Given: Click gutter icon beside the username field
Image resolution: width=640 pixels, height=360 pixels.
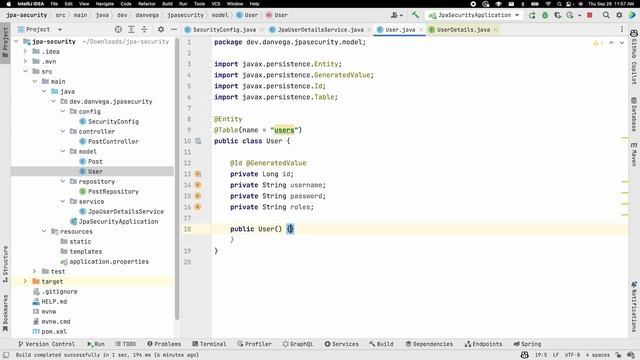Looking at the screenshot, I should (x=198, y=185).
